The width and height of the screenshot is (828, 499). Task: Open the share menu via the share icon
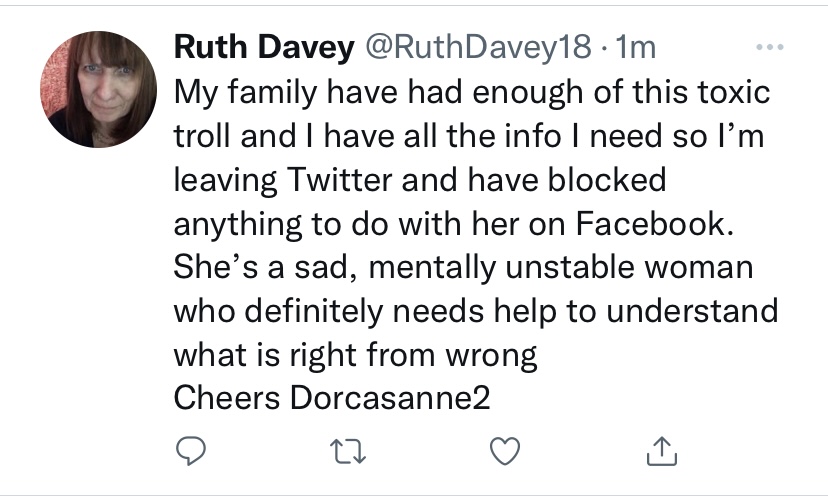click(662, 452)
